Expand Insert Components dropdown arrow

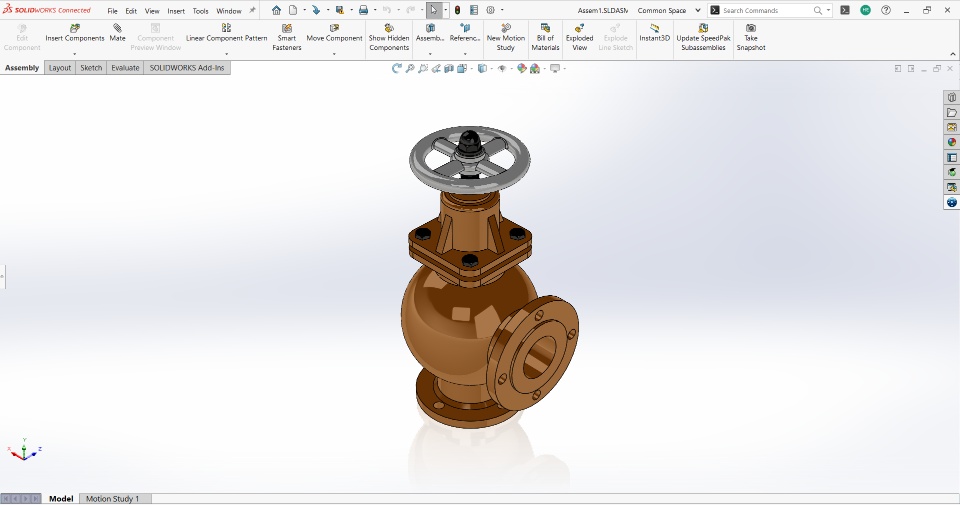(x=75, y=54)
